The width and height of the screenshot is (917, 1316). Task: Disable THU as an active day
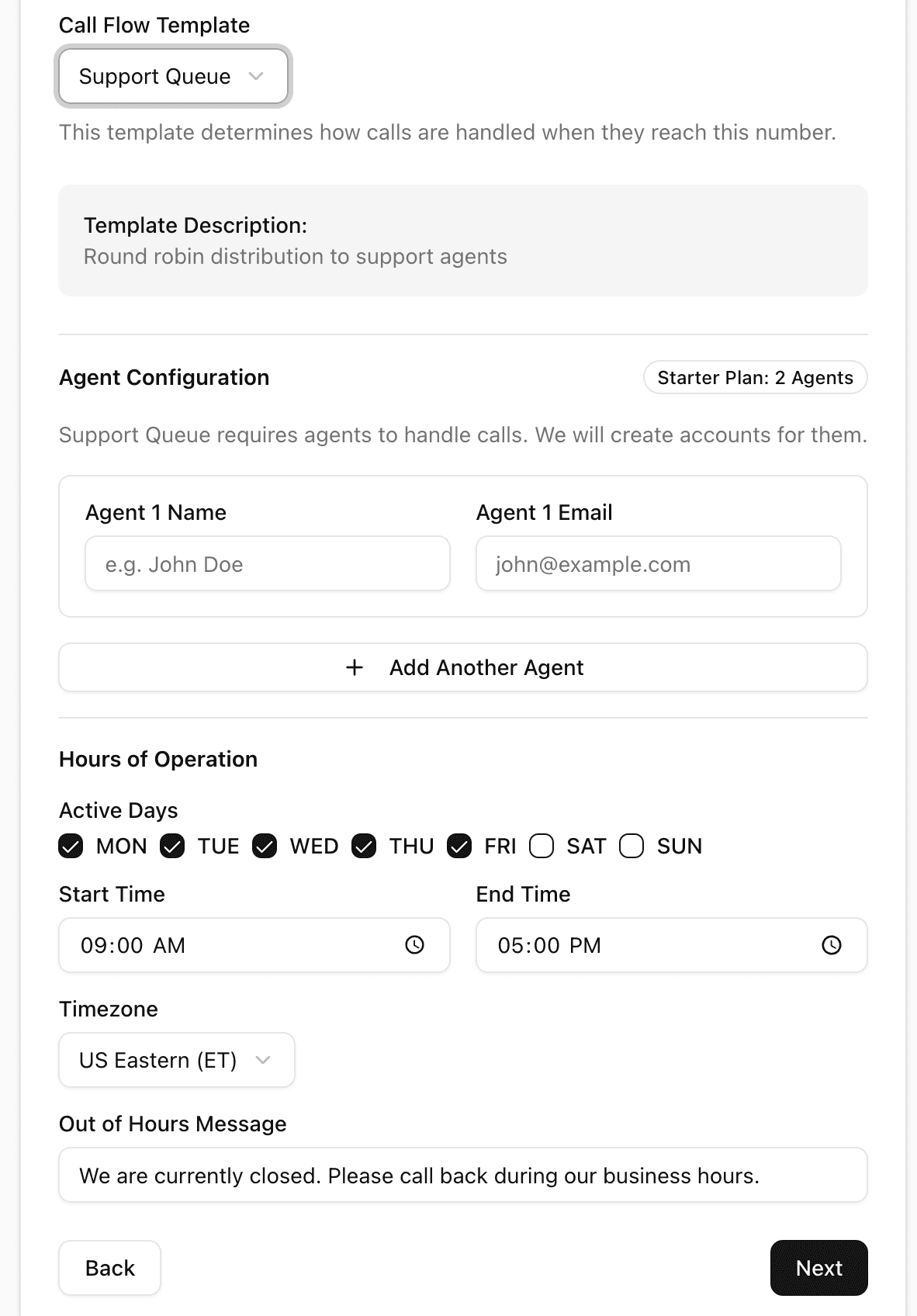[364, 846]
